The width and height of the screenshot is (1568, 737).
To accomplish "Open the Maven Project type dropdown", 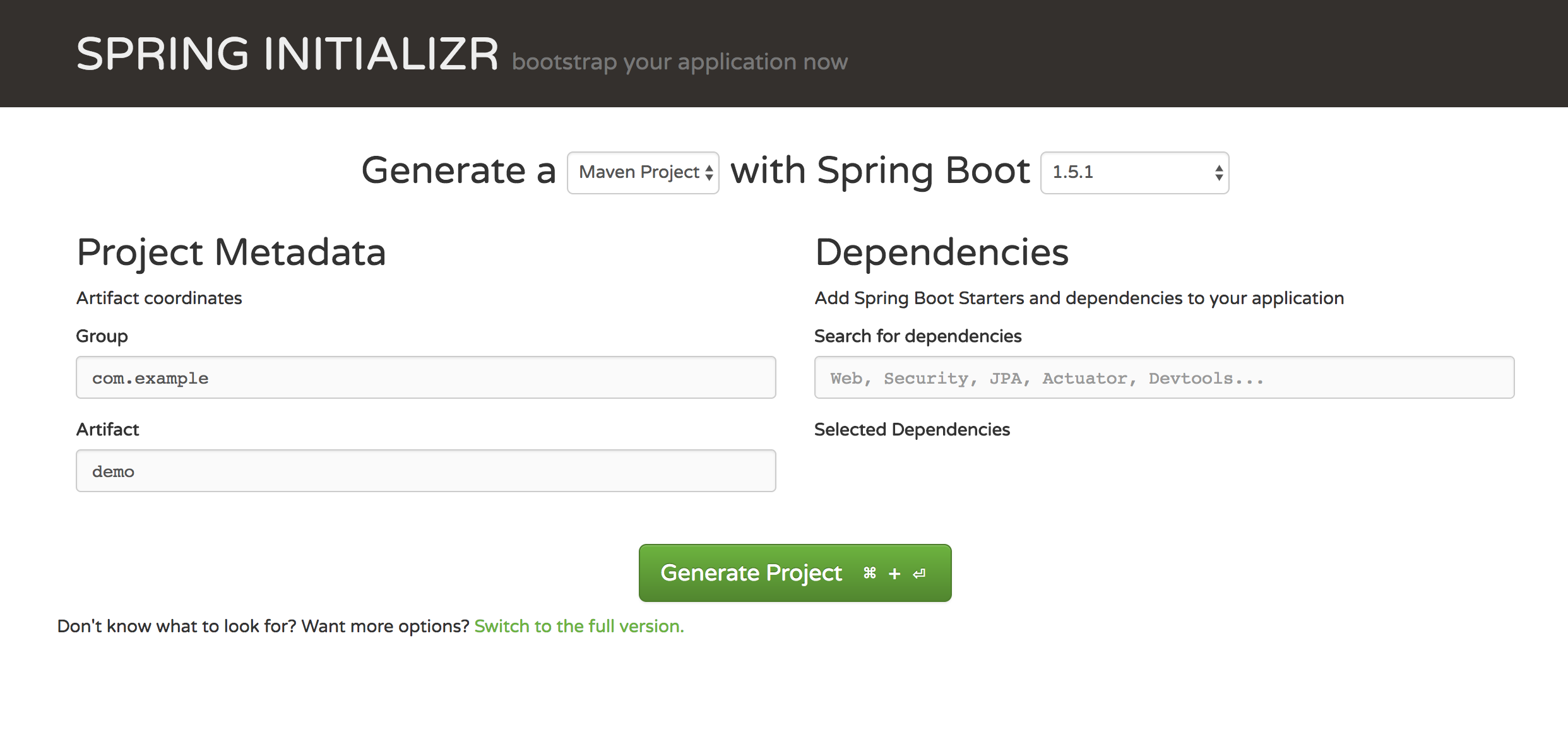I will click(x=638, y=172).
